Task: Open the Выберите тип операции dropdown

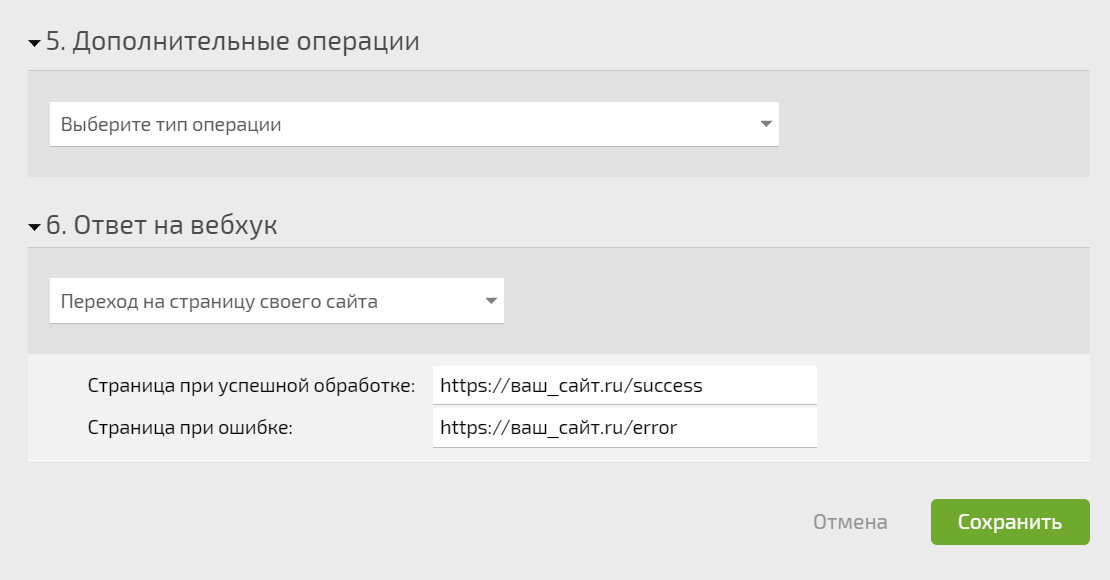Action: pos(414,125)
